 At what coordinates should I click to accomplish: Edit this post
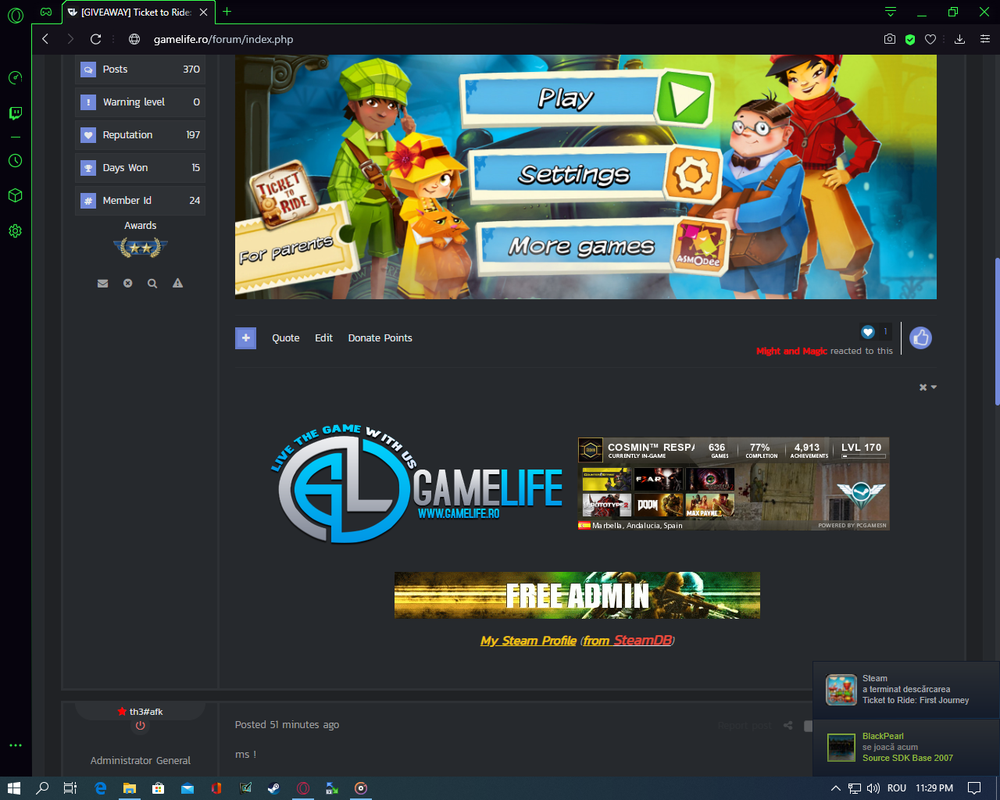(x=323, y=338)
